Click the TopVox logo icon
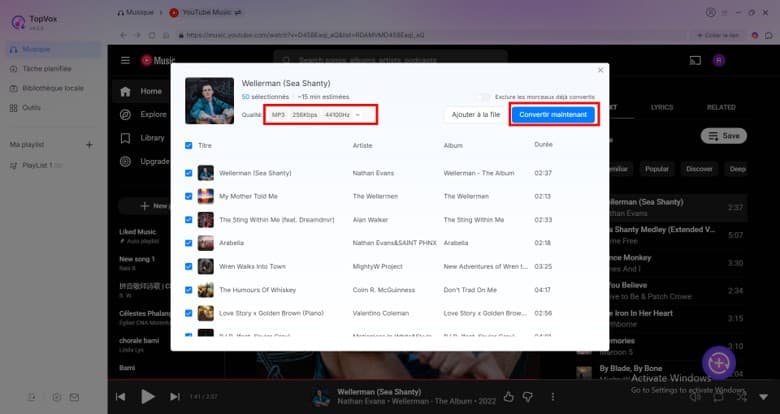780x414 pixels. (18, 22)
